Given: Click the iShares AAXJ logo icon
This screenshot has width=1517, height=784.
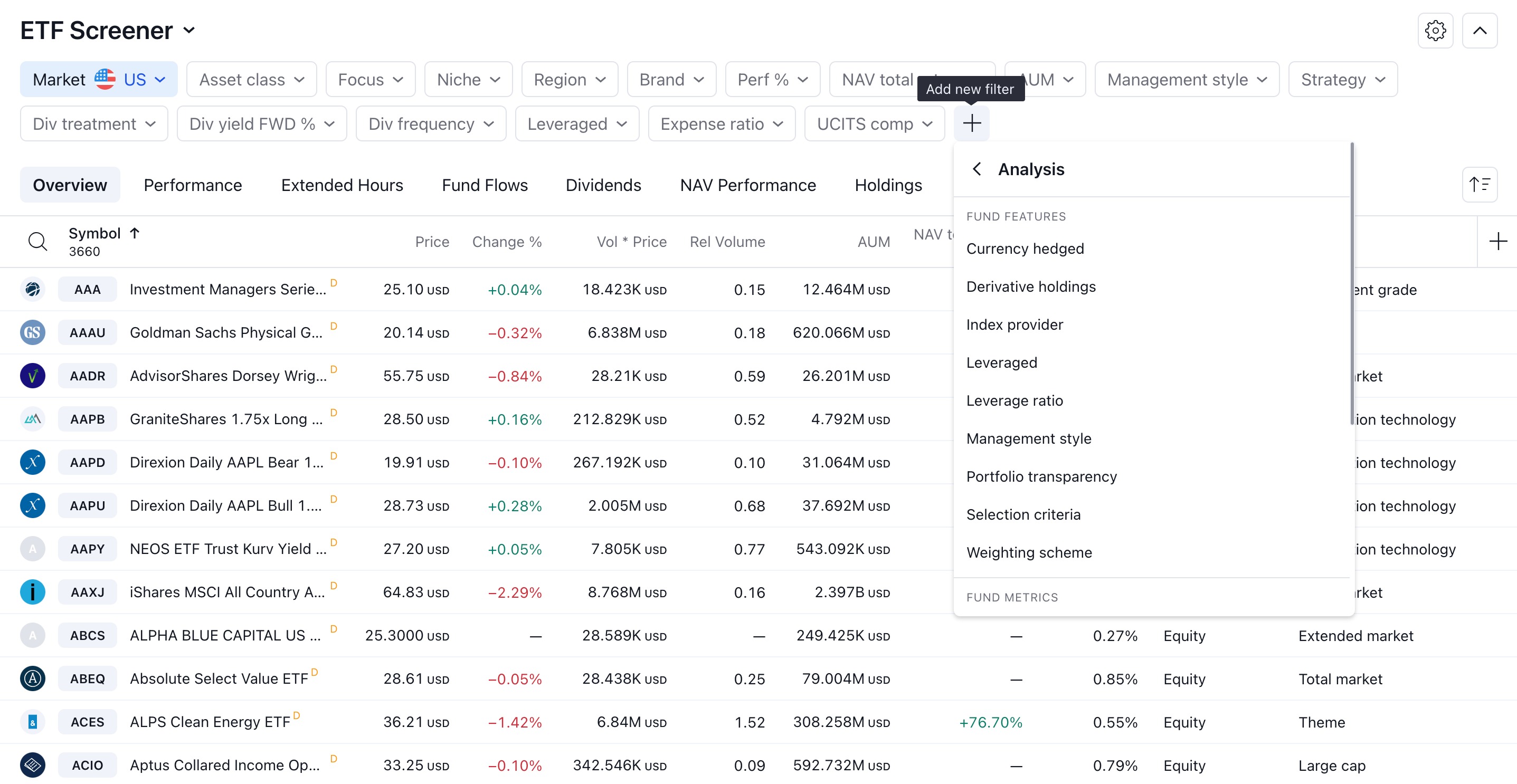Looking at the screenshot, I should tap(32, 592).
